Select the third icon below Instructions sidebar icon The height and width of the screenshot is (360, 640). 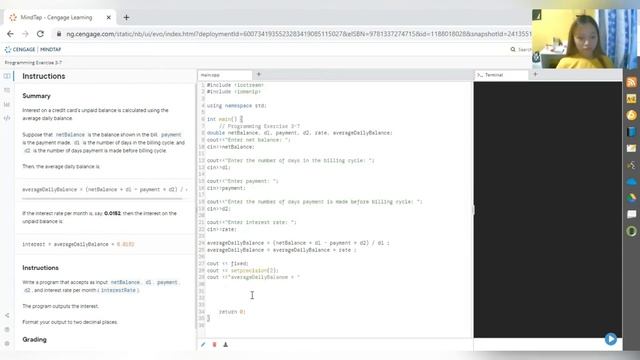coord(7,104)
